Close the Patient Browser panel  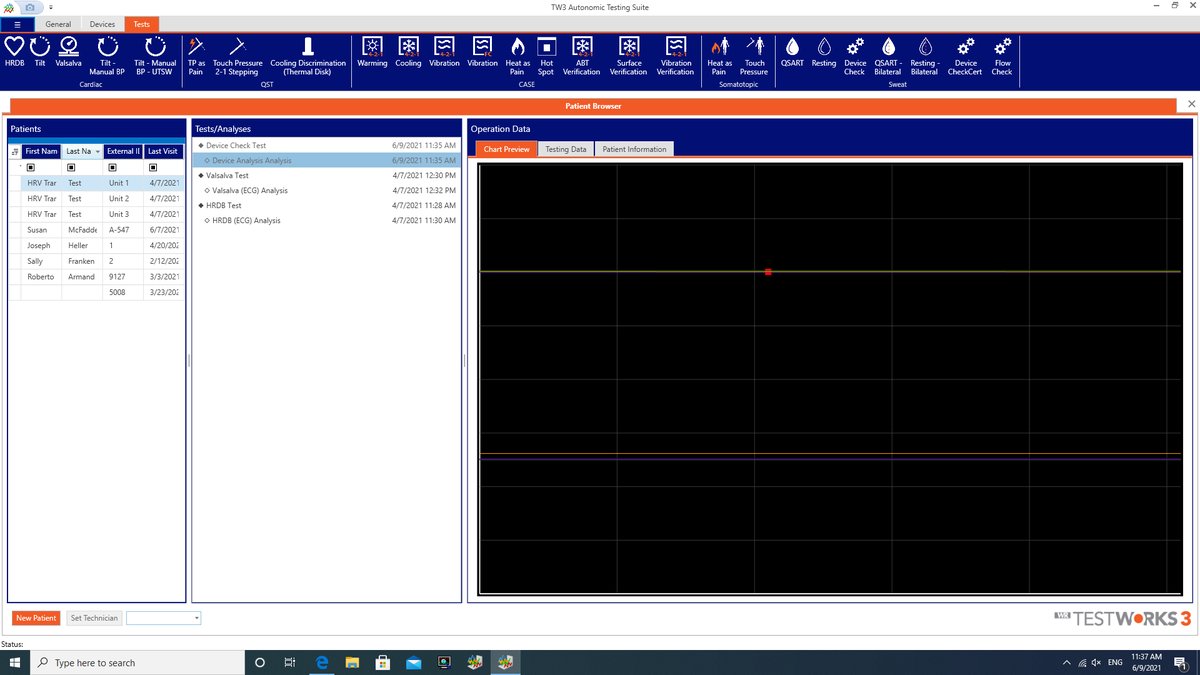click(1191, 104)
